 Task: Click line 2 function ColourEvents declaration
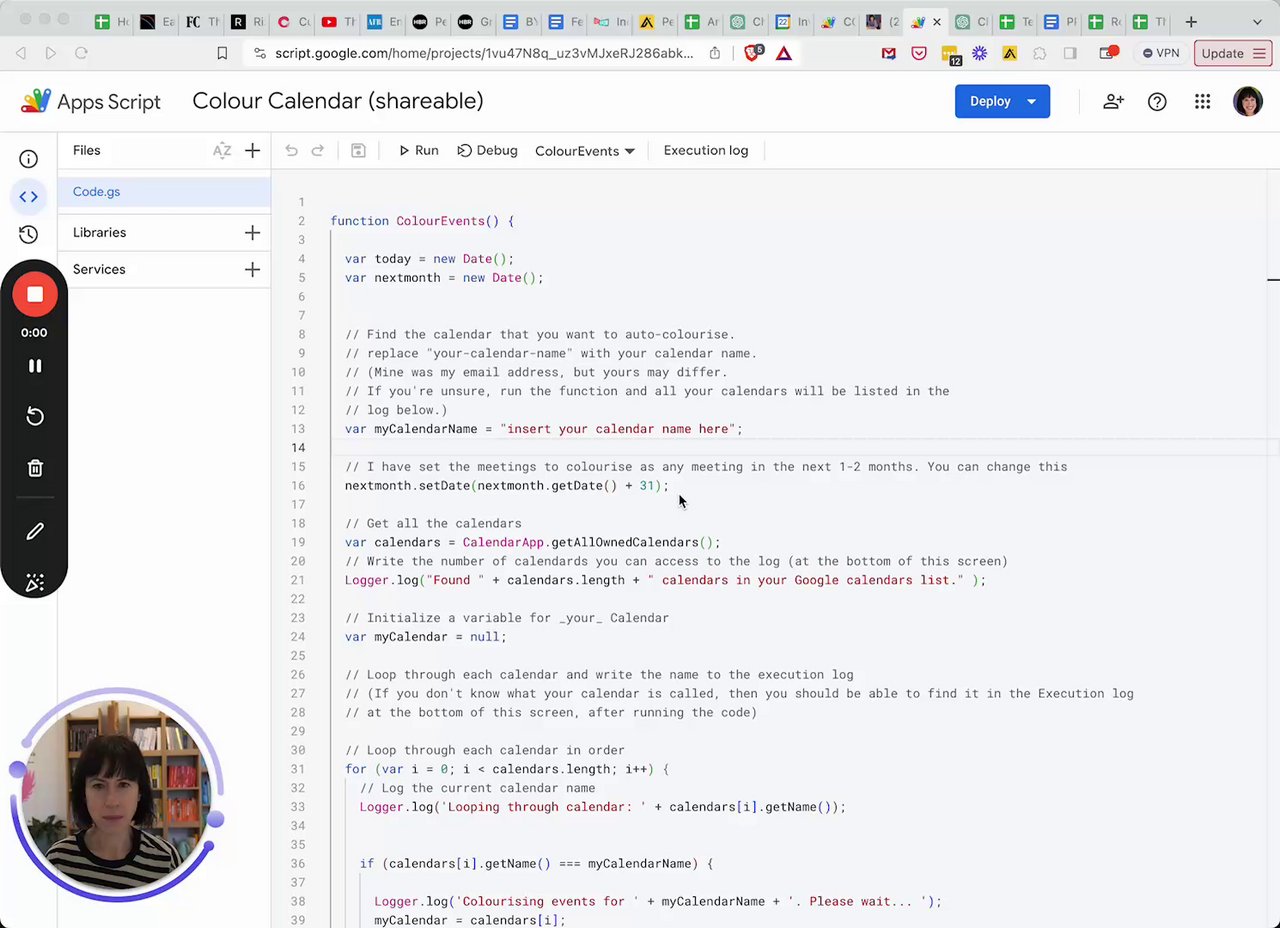point(422,221)
